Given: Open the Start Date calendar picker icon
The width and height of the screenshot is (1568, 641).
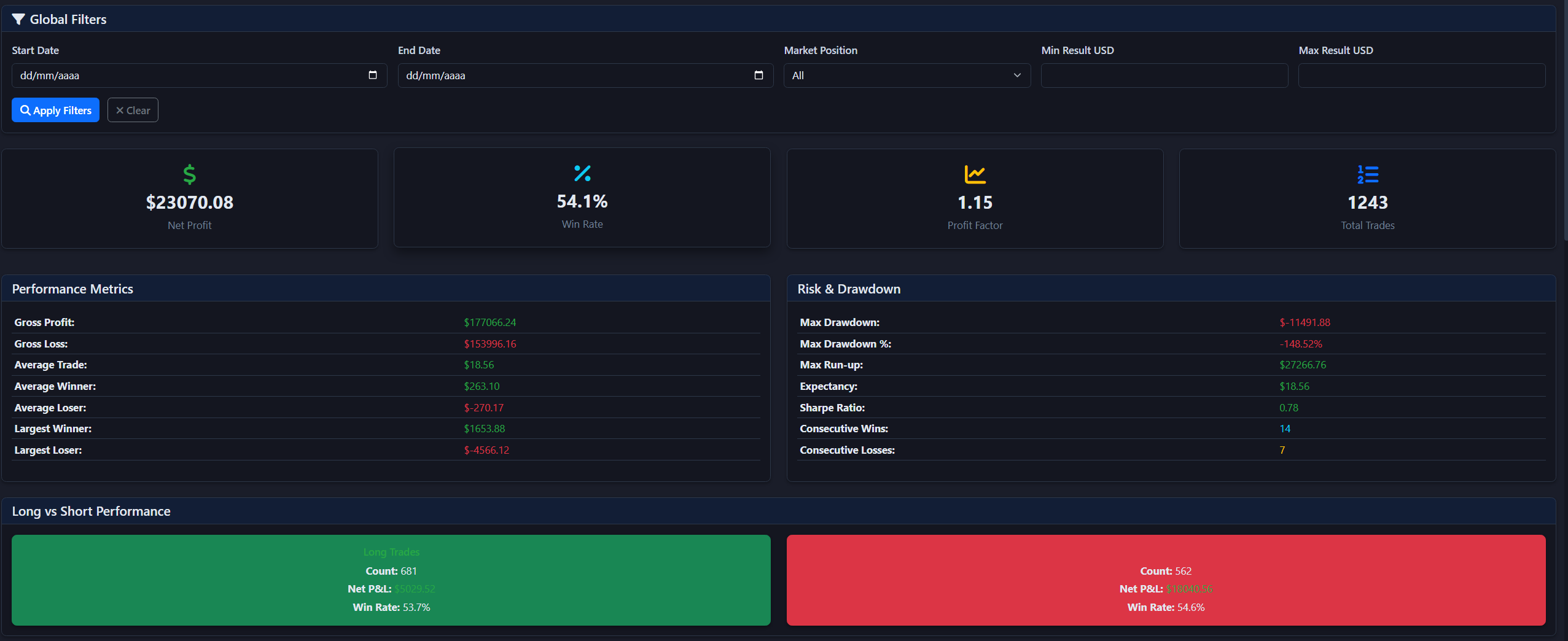Looking at the screenshot, I should (x=372, y=75).
